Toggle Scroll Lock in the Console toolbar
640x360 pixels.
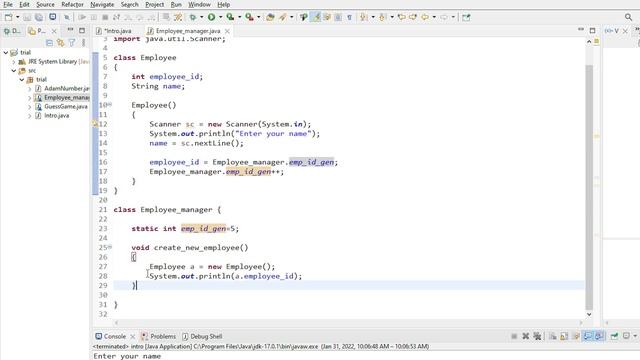tap(564, 336)
